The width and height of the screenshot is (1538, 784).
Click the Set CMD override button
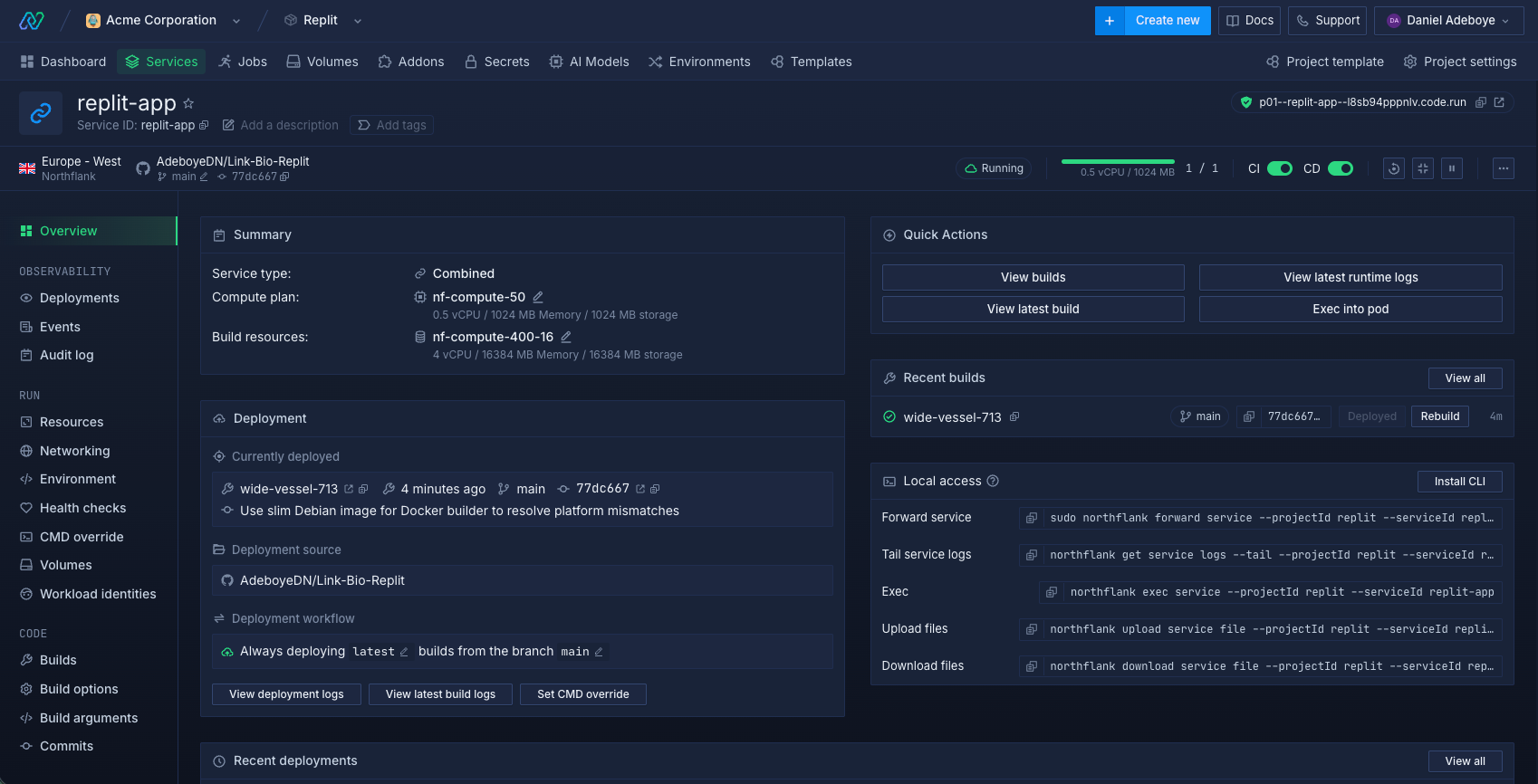(x=583, y=694)
